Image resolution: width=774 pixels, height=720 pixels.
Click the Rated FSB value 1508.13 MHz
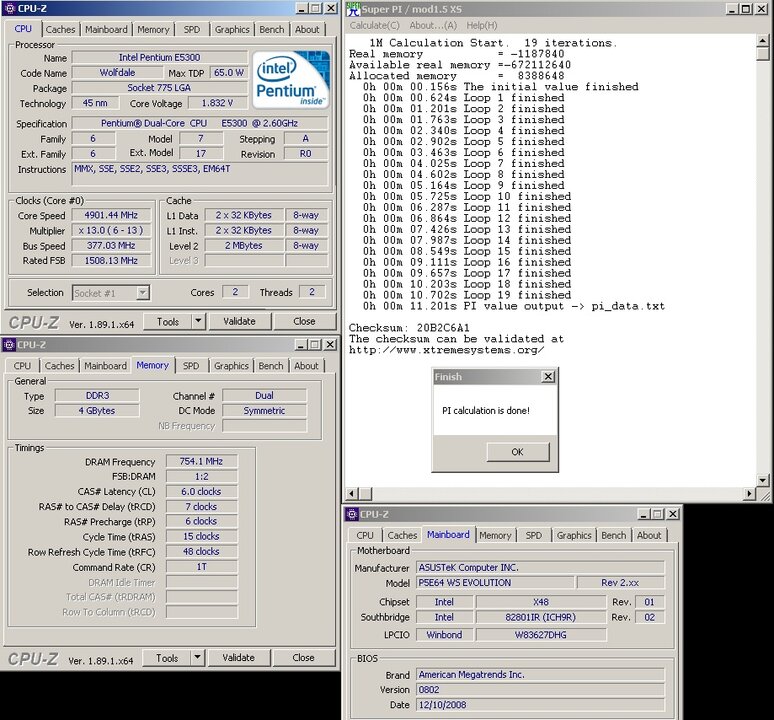coord(111,261)
